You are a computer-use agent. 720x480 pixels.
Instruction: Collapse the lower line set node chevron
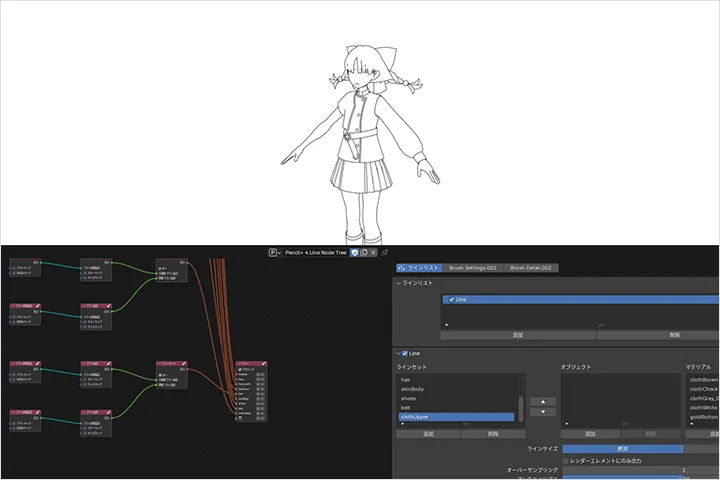(x=159, y=364)
